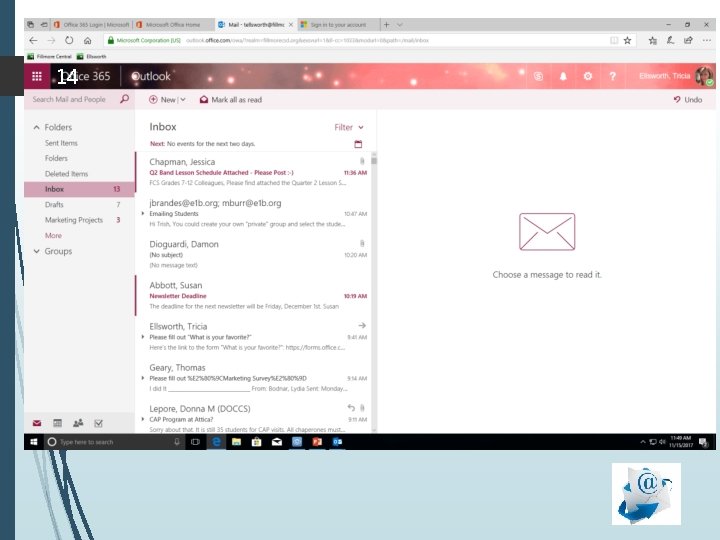The width and height of the screenshot is (720, 540).
Task: Open File Explorer from the taskbar
Action: (x=236, y=442)
